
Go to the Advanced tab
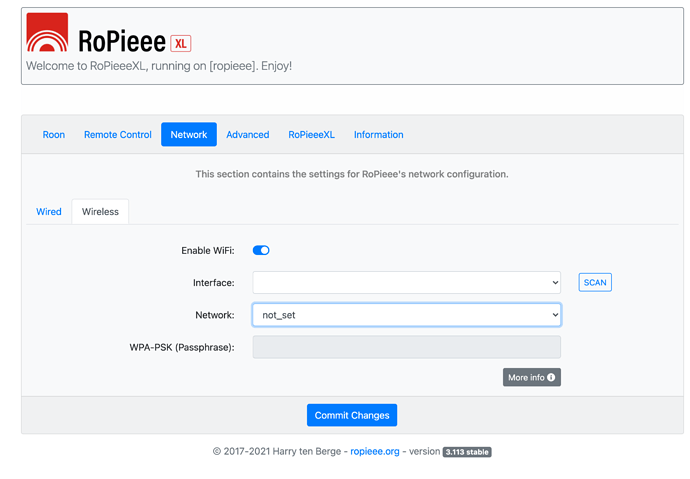point(248,135)
